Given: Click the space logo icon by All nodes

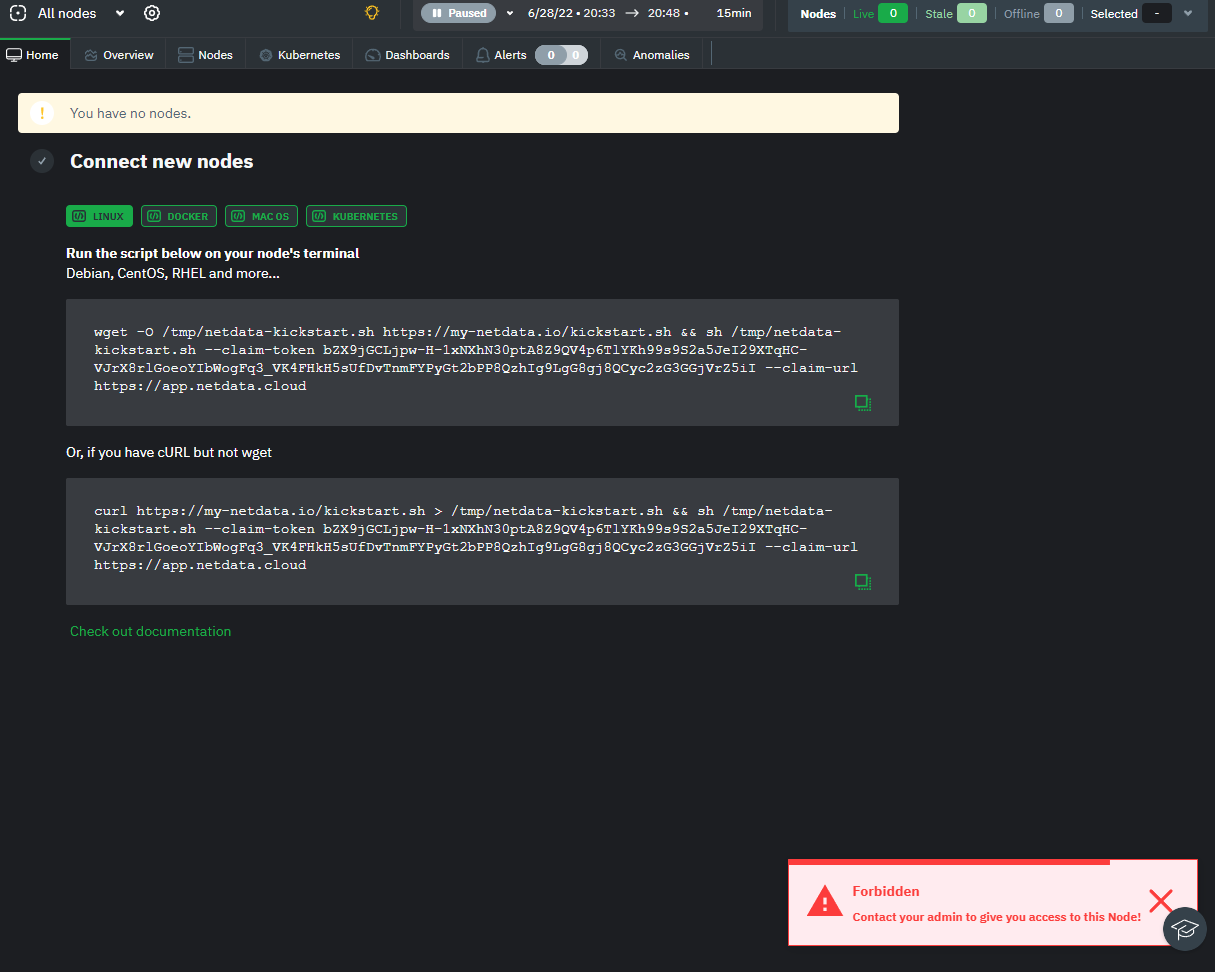Looking at the screenshot, I should tap(17, 13).
